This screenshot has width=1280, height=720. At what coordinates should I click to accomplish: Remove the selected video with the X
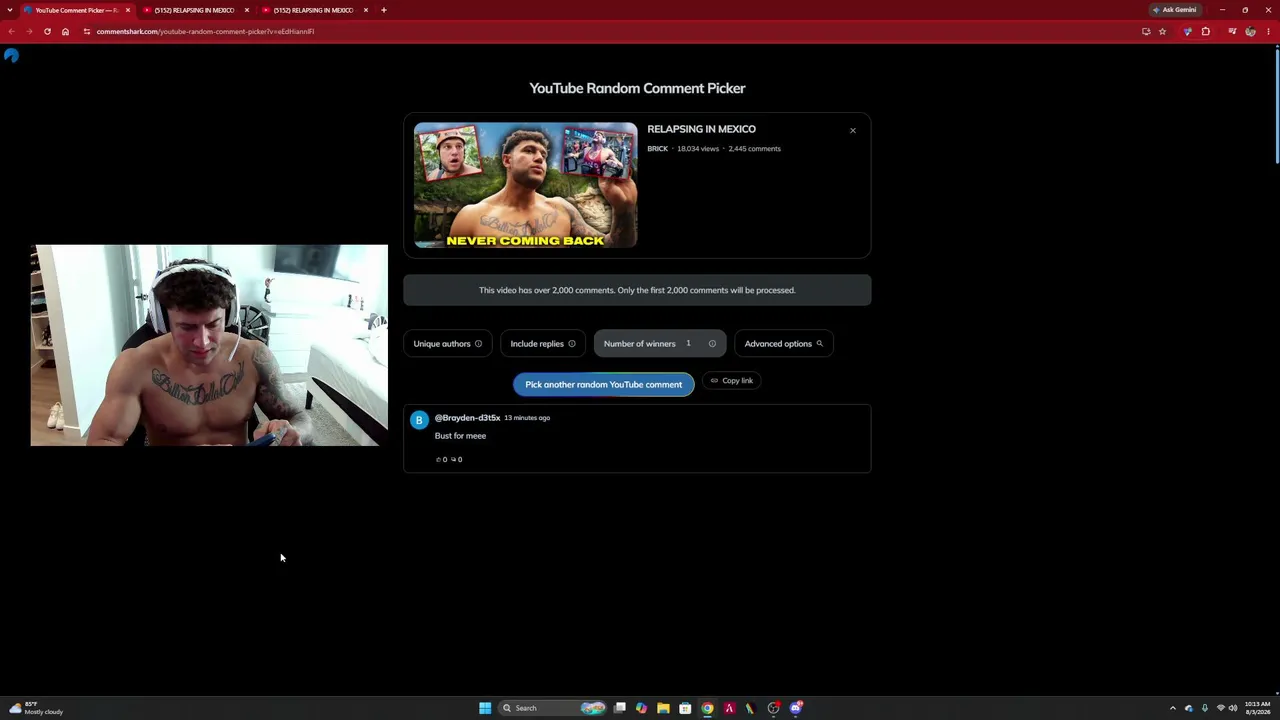point(853,131)
